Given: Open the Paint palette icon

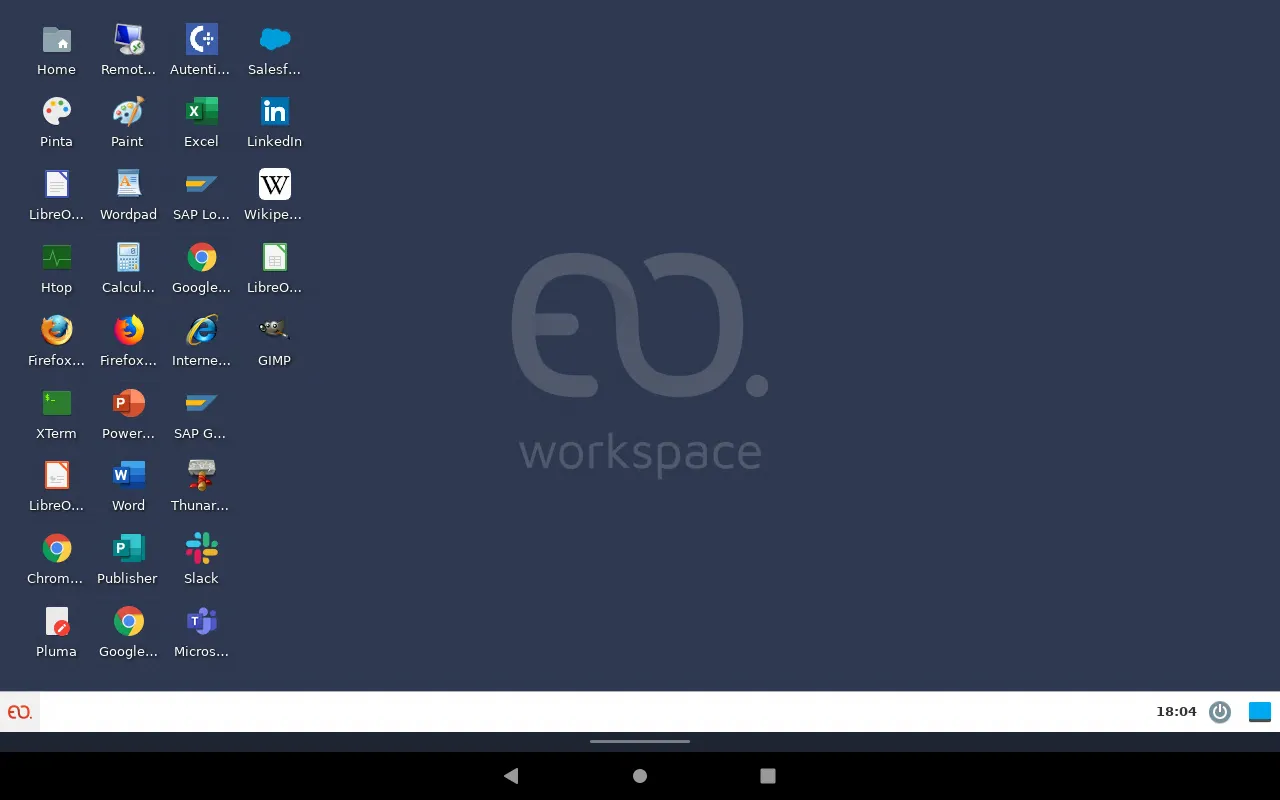Looking at the screenshot, I should click(128, 112).
